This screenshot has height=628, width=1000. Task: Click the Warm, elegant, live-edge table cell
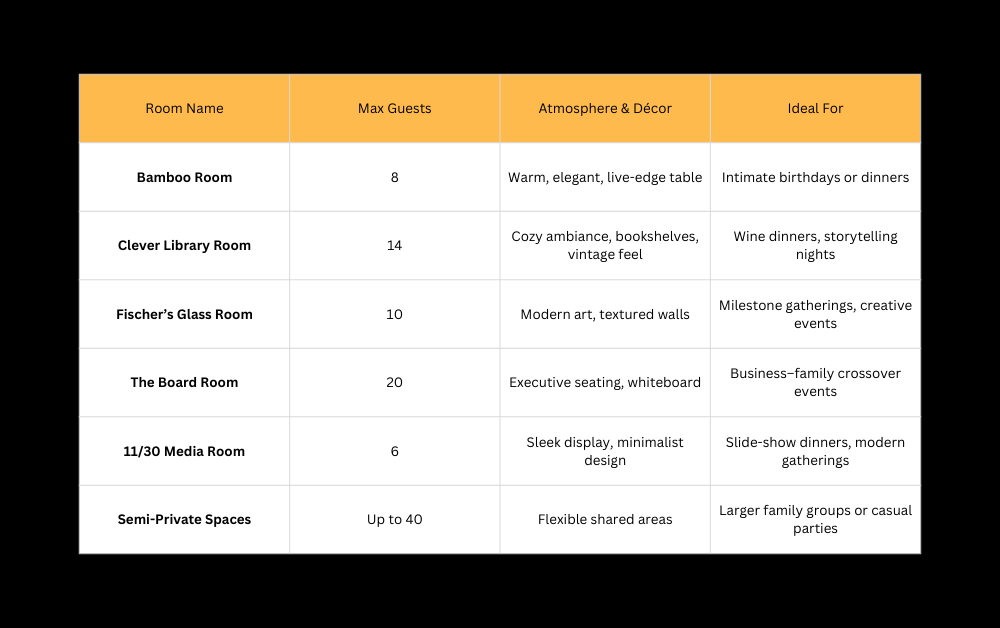point(605,177)
